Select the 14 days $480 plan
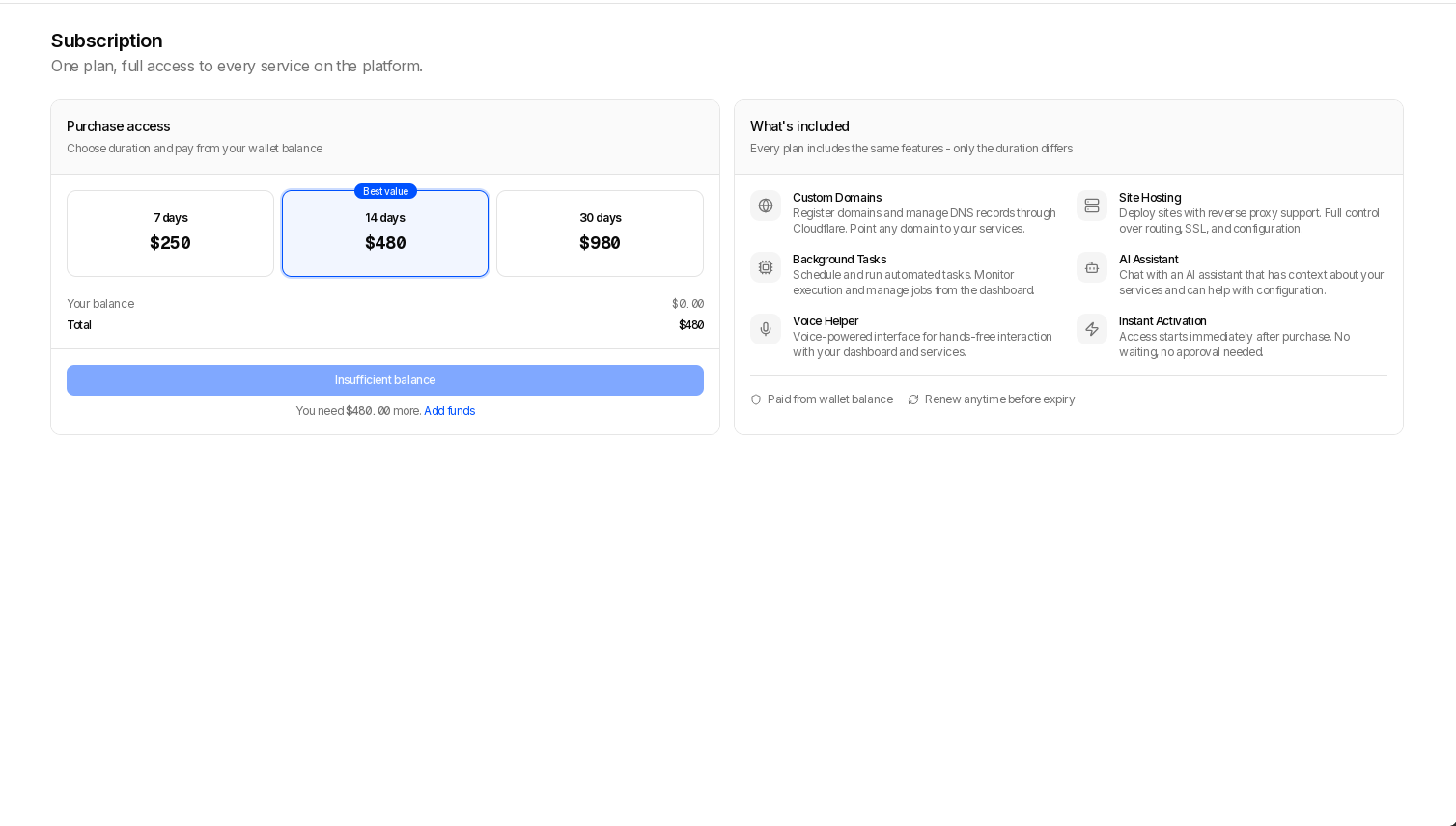Viewport: 1456px width, 826px height. tap(385, 234)
